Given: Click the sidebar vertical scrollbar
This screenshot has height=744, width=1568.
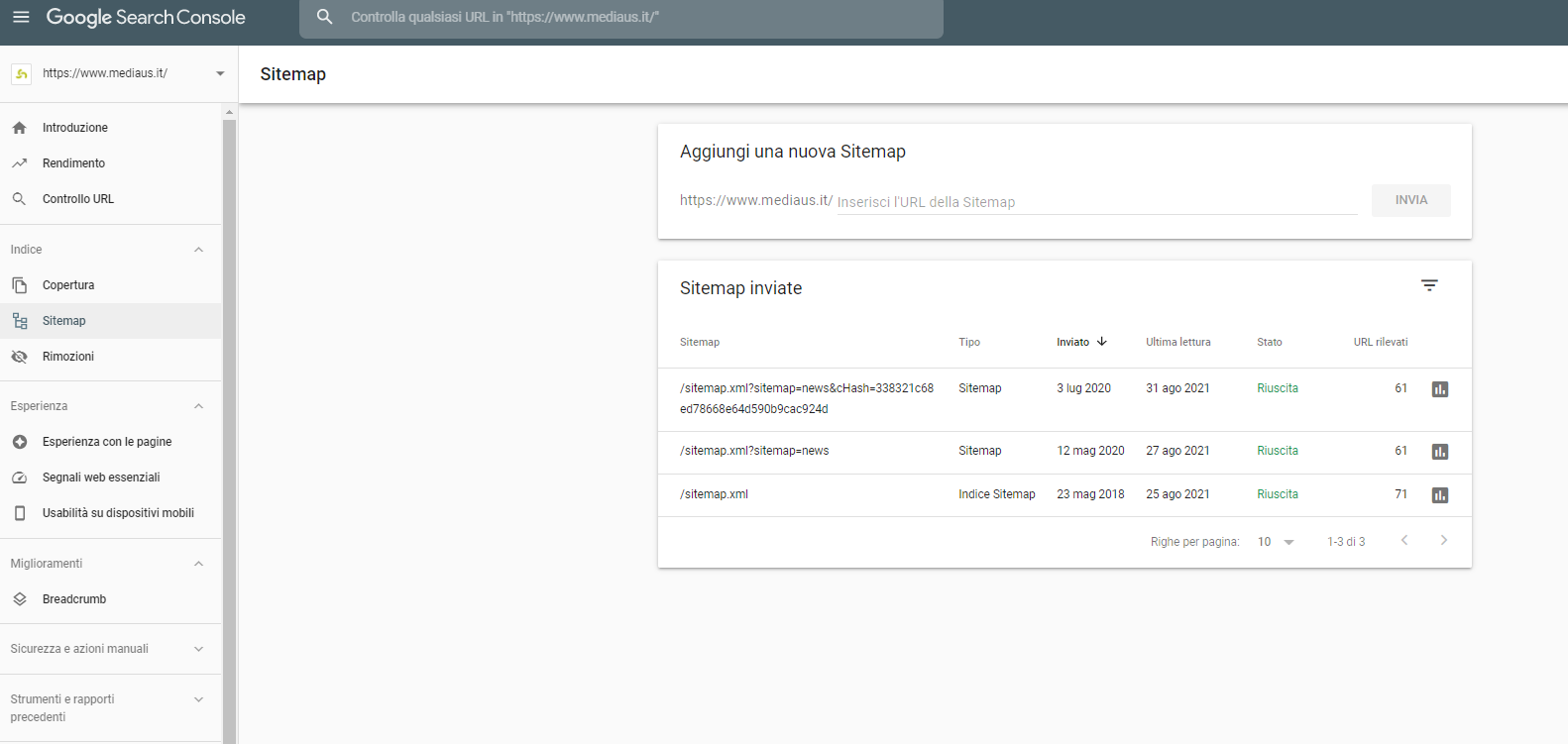Looking at the screenshot, I should coord(230,431).
